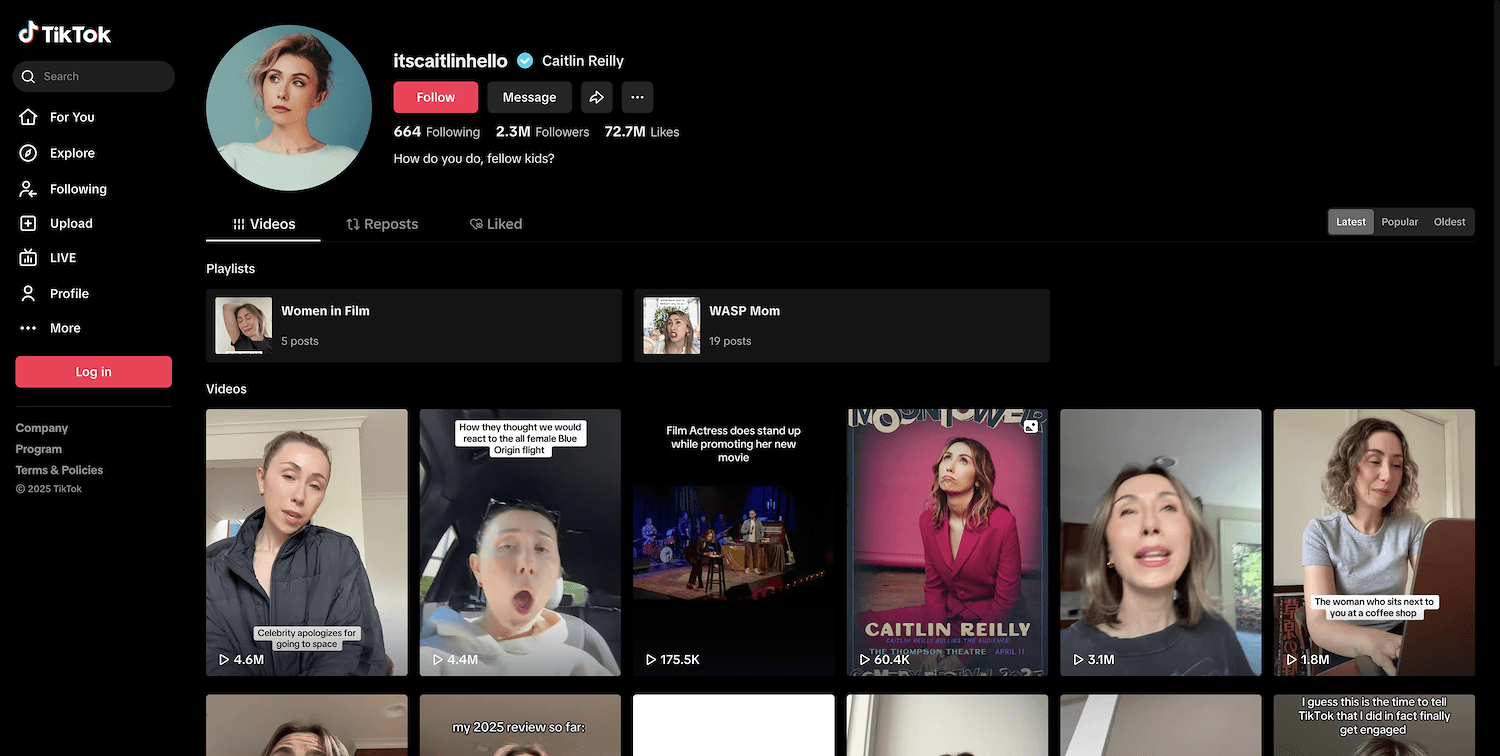
Task: Open the sidebar More menu
Action: pos(64,328)
